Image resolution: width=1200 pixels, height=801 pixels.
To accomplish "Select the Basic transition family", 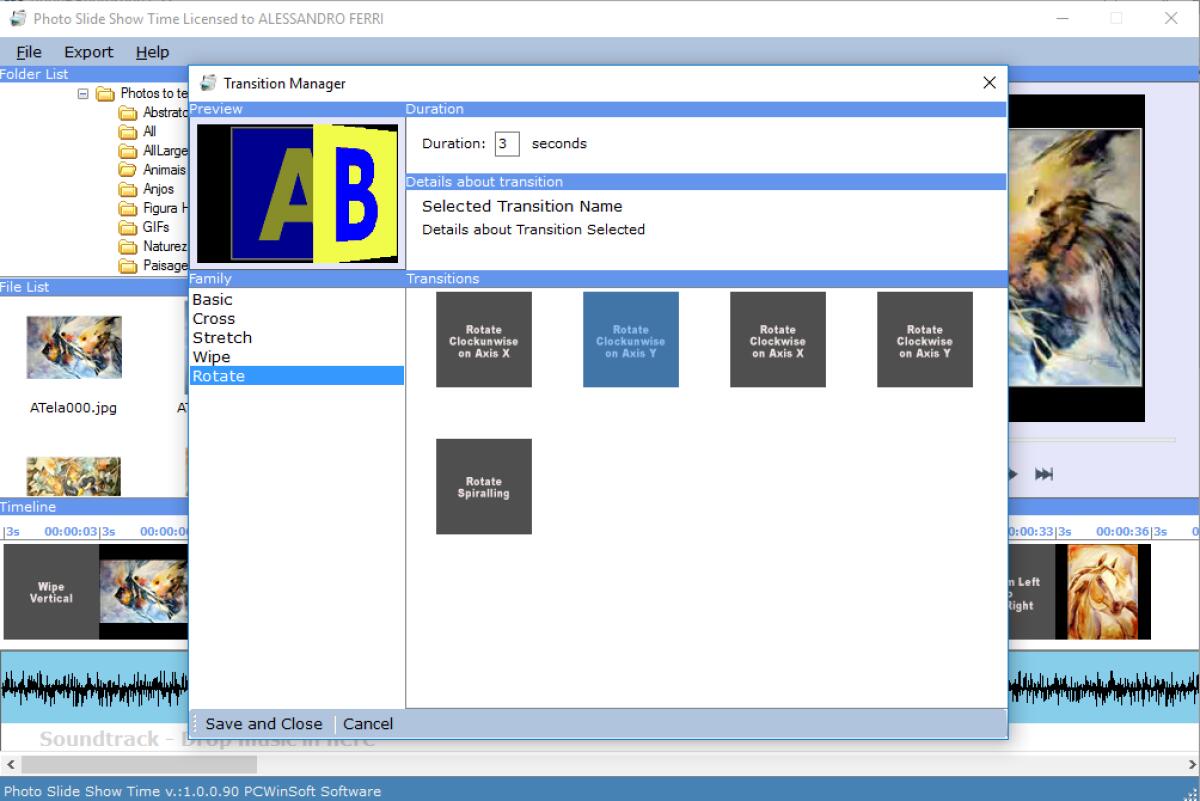I will [212, 300].
